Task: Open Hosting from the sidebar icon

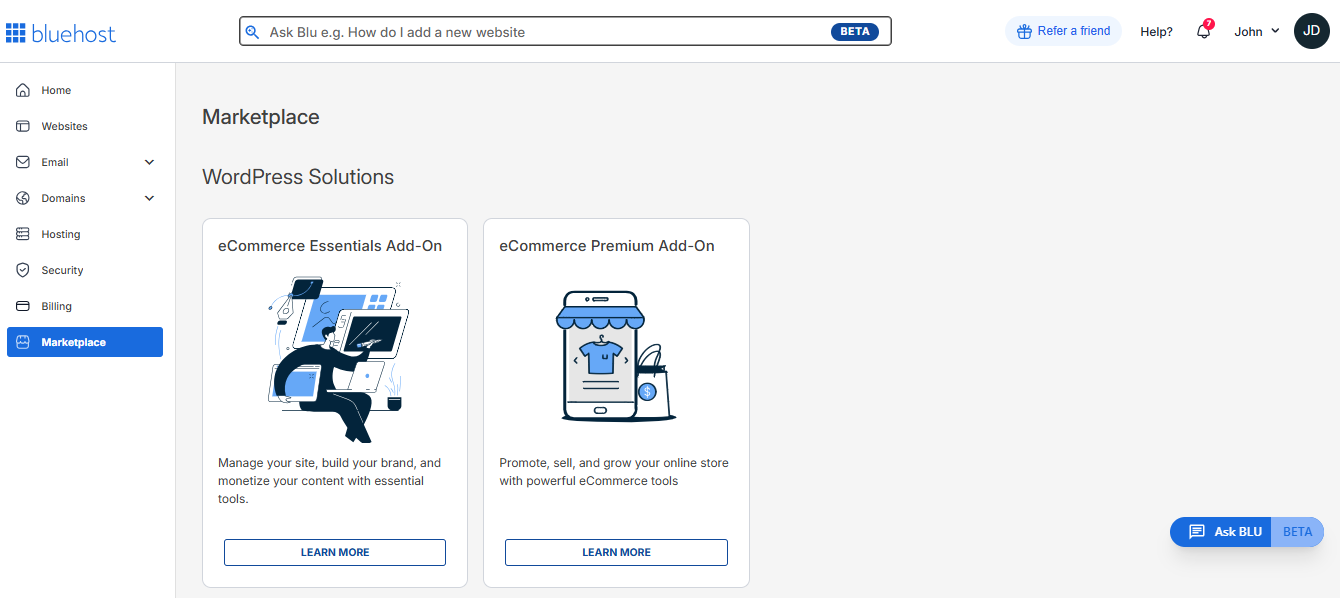Action: 22,234
